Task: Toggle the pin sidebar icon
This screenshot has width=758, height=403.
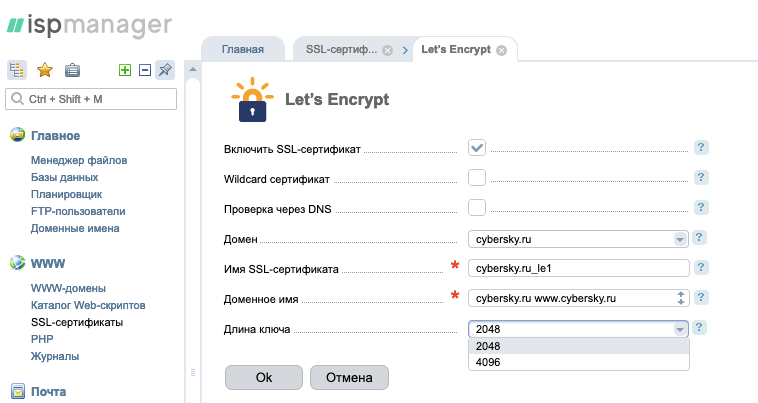Action: (165, 70)
